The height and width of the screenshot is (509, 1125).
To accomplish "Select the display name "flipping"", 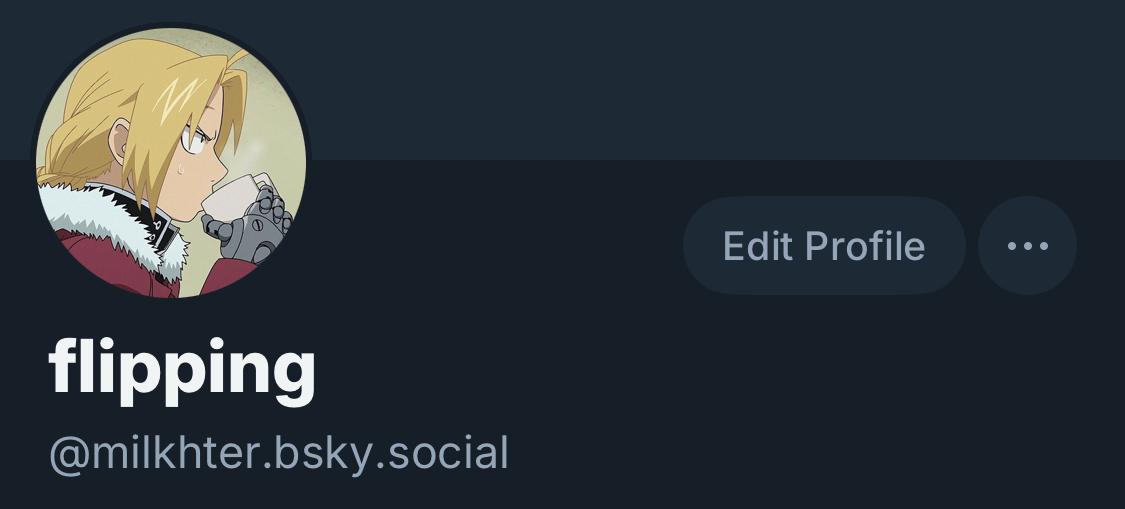I will (182, 370).
